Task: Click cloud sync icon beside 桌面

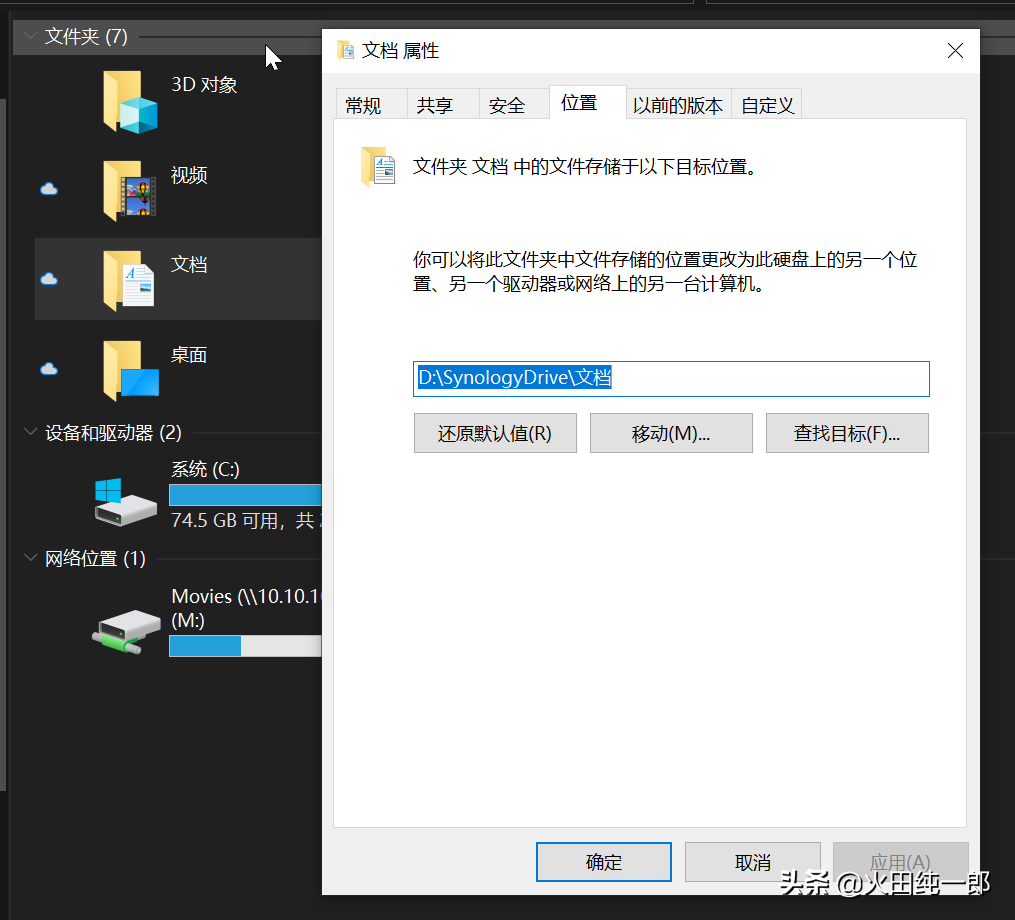Action: click(x=49, y=369)
